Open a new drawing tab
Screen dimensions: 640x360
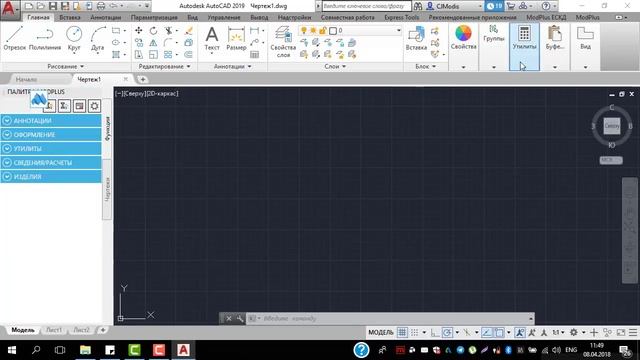(x=142, y=79)
